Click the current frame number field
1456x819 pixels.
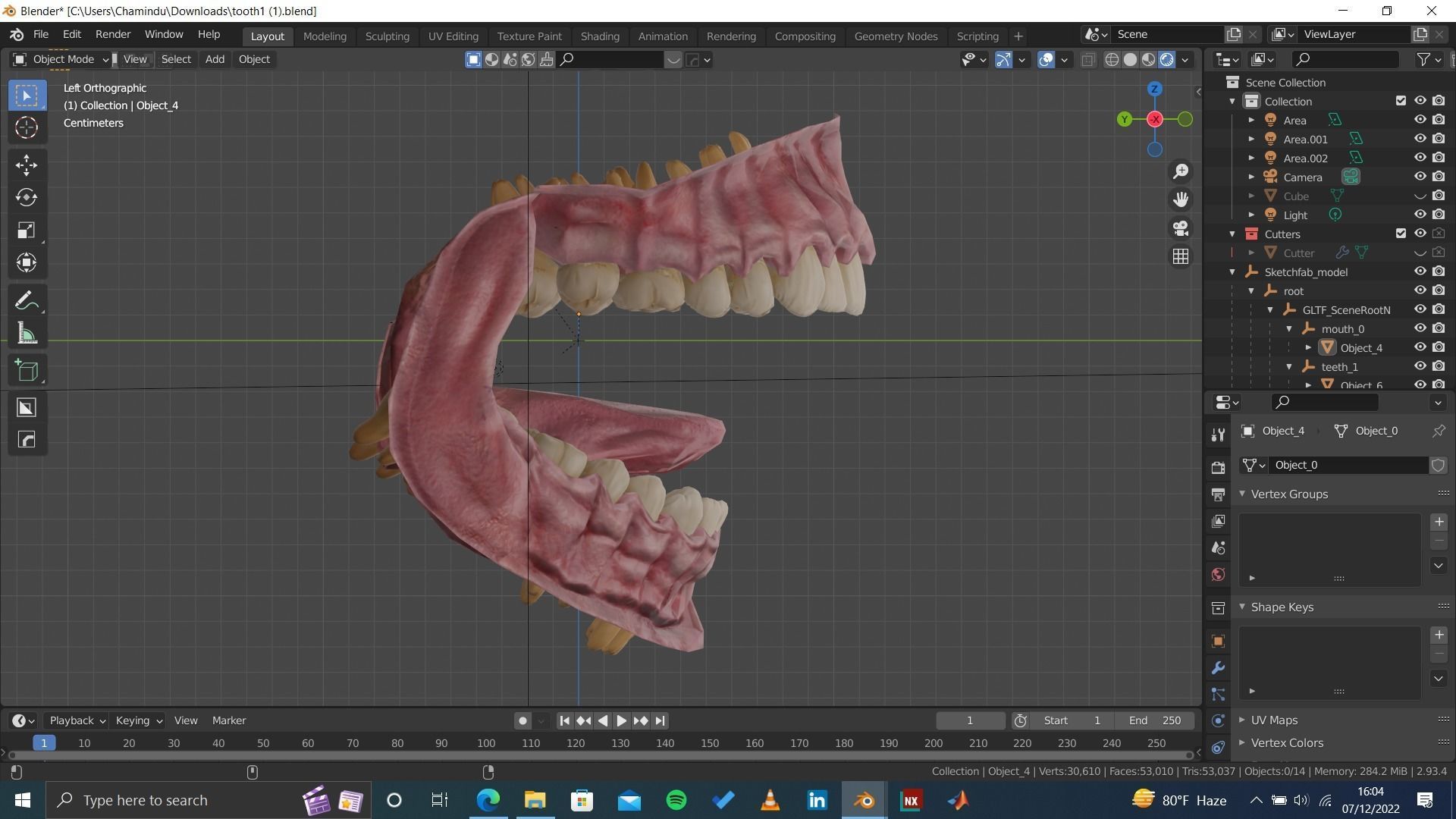(x=970, y=720)
